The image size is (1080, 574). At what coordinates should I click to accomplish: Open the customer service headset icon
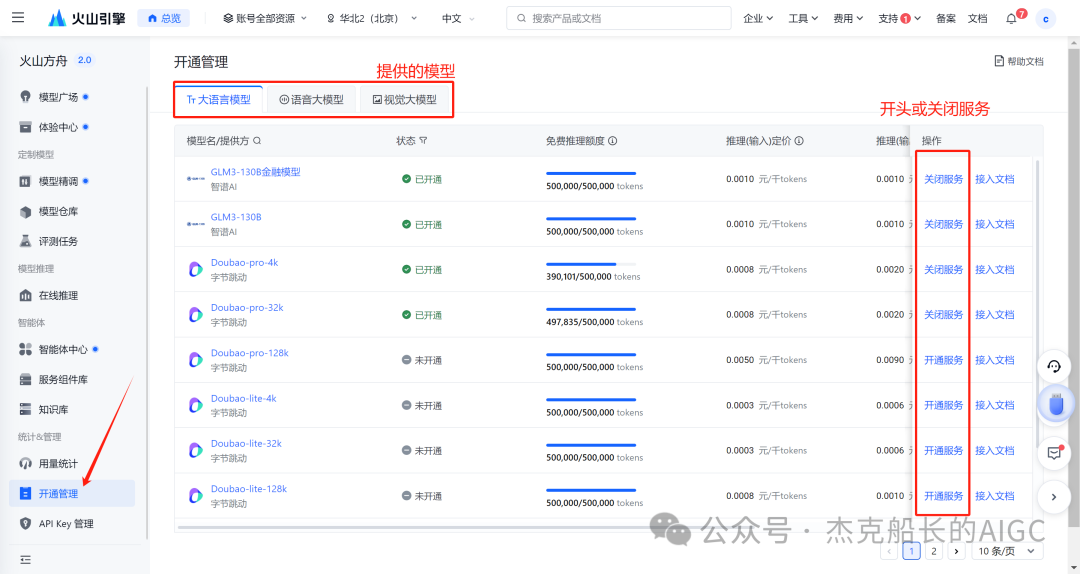1054,366
